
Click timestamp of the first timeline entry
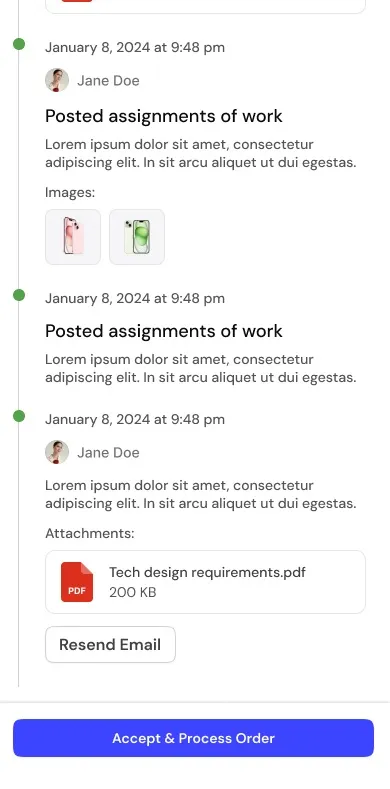tap(135, 48)
